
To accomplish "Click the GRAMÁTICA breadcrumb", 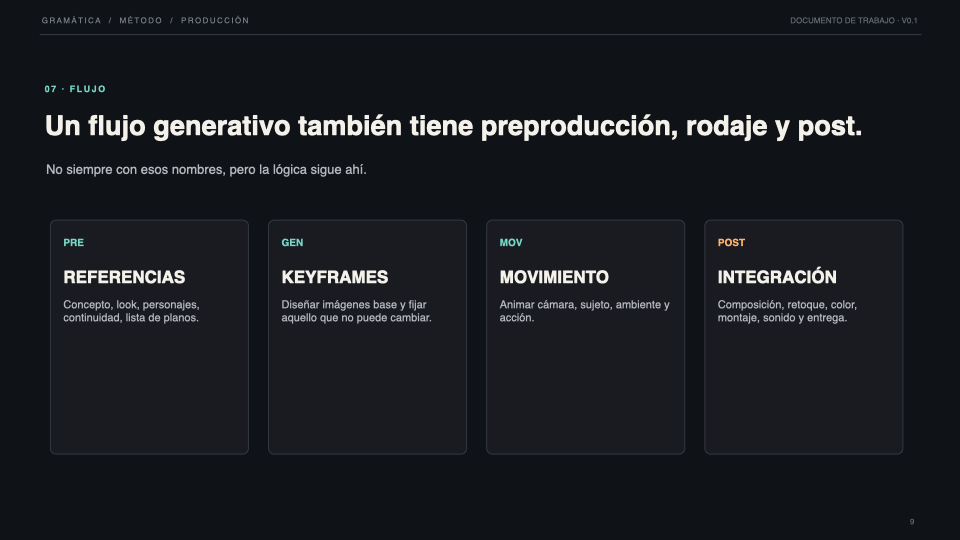I will coord(71,20).
